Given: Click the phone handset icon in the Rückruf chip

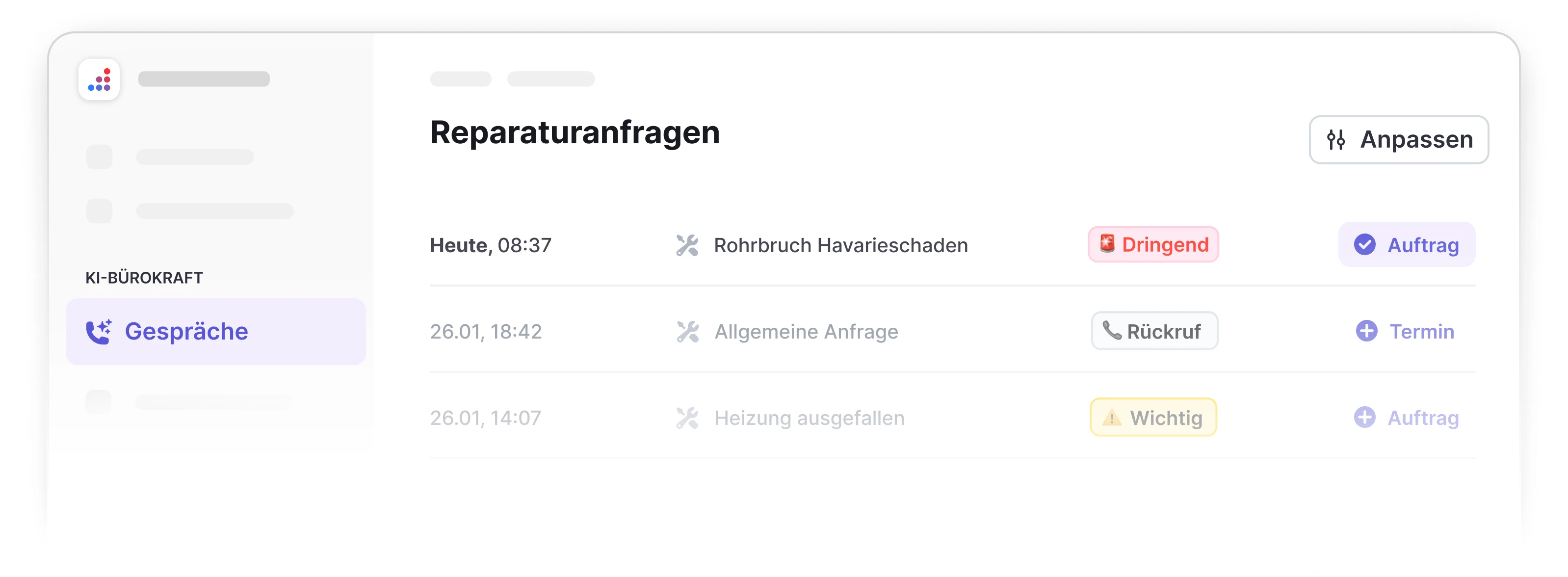Looking at the screenshot, I should [x=1113, y=331].
